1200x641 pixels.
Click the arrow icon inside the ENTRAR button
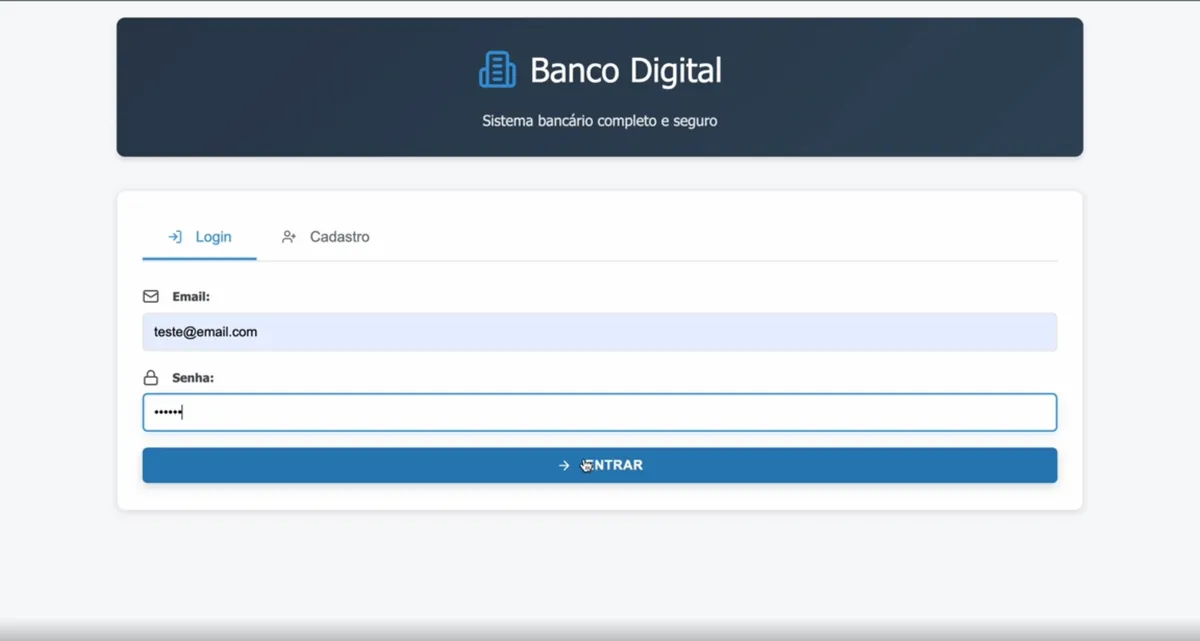point(564,464)
